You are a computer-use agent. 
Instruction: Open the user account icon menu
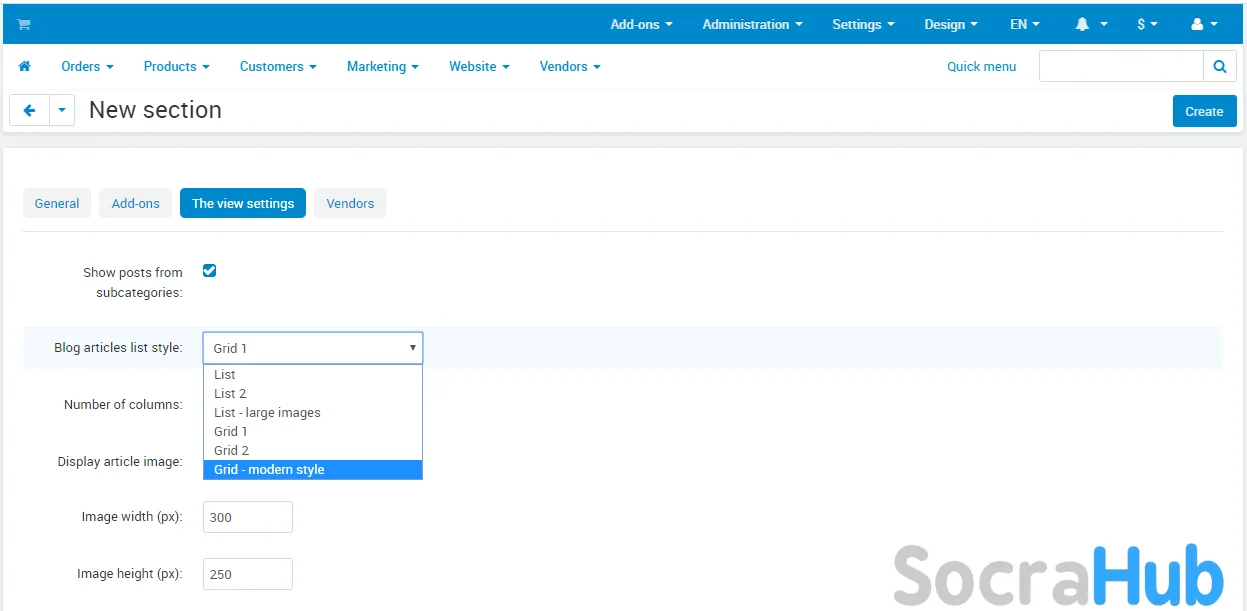coord(1204,24)
